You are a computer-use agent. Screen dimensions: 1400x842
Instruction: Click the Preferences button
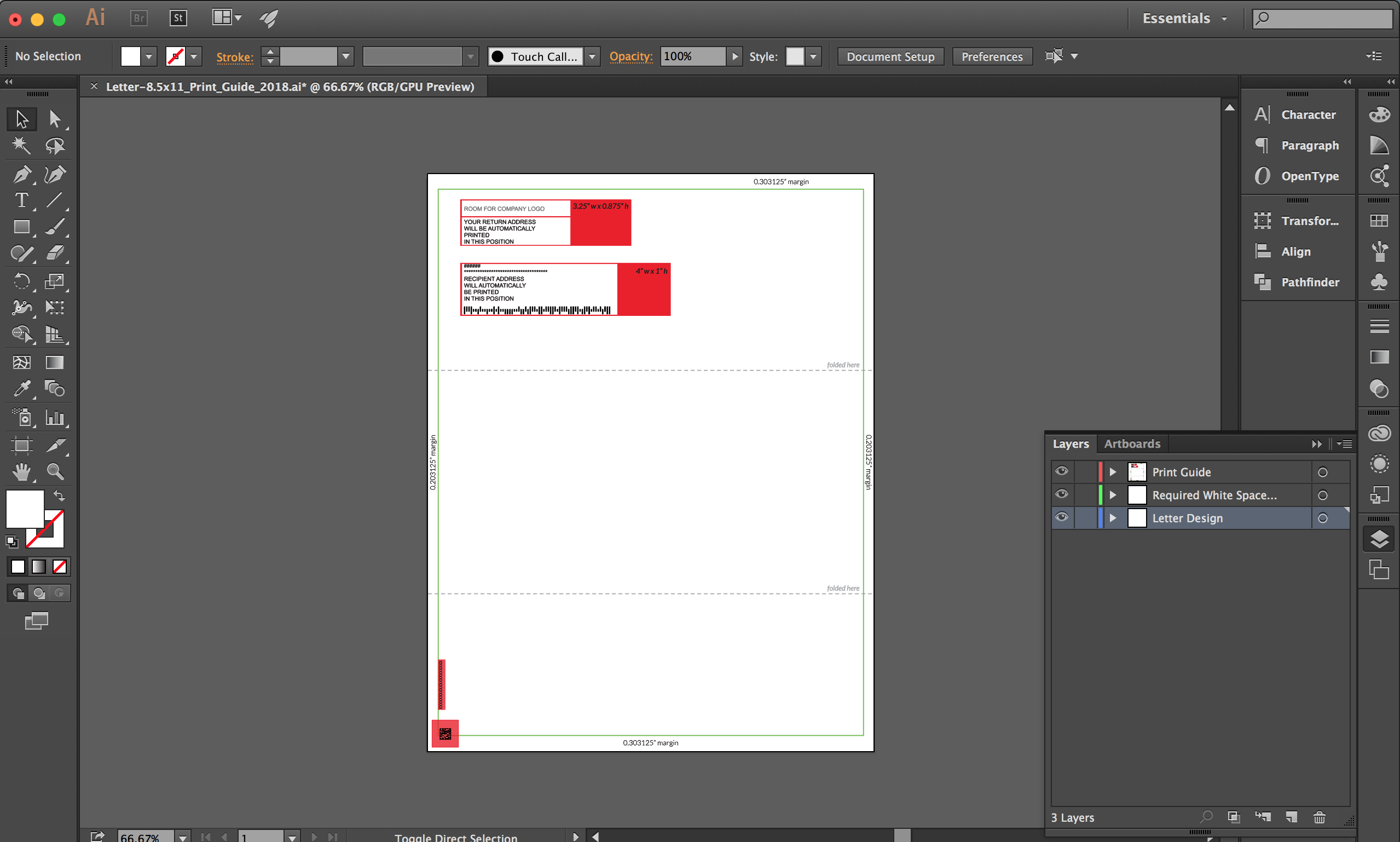tap(992, 56)
